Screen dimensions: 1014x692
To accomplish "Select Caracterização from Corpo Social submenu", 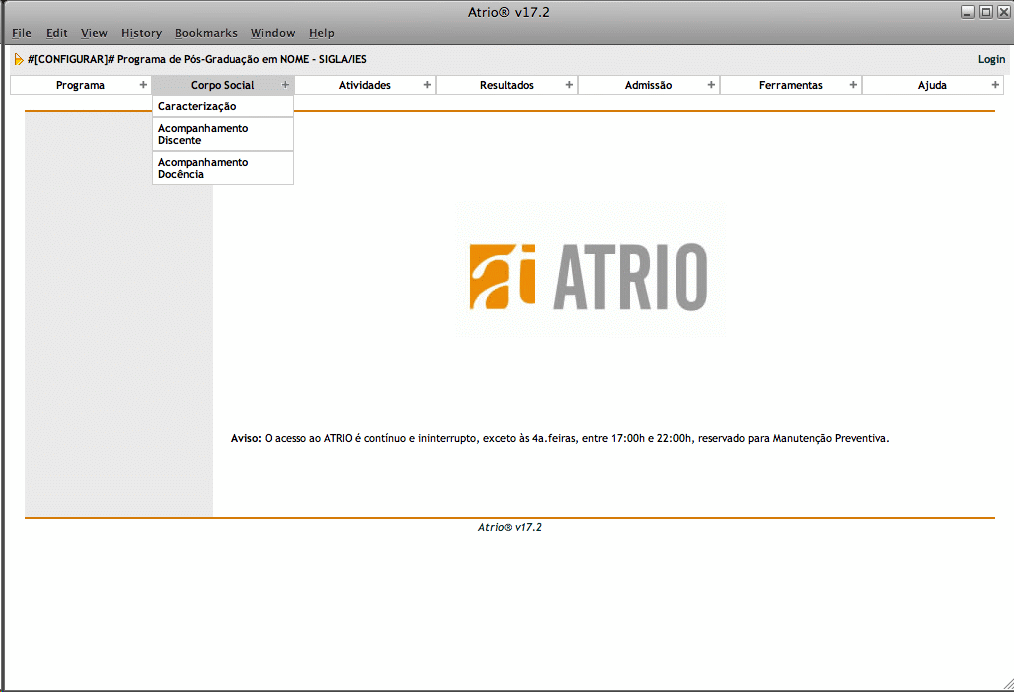I will pos(197,106).
